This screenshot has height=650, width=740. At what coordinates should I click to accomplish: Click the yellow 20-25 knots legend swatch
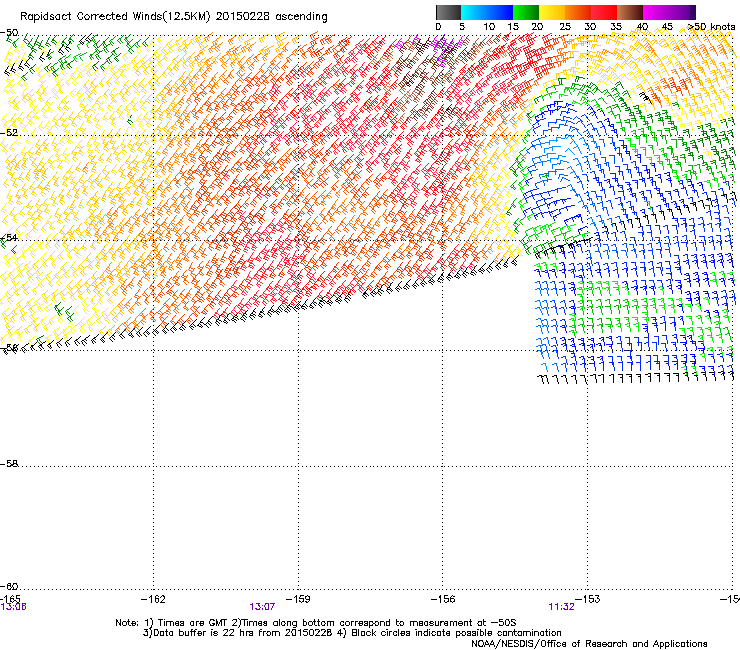552,12
